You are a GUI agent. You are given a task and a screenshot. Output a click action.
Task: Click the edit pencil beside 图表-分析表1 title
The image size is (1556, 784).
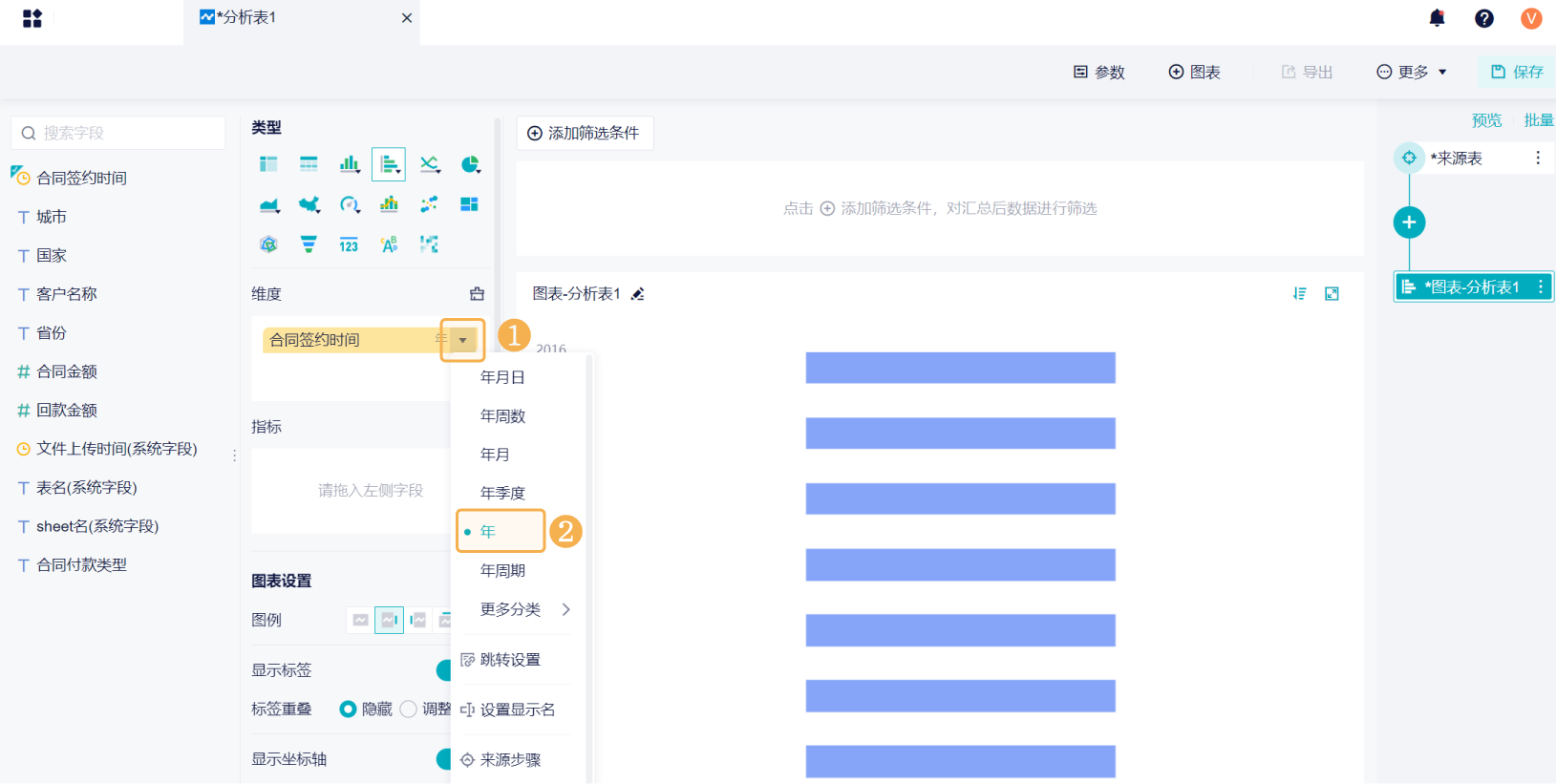point(638,294)
